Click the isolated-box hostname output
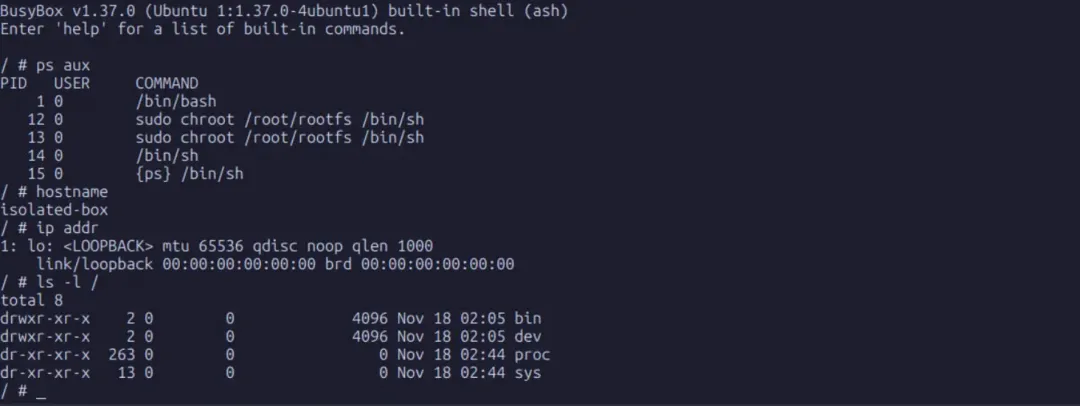The width and height of the screenshot is (1080, 406). pos(54,210)
